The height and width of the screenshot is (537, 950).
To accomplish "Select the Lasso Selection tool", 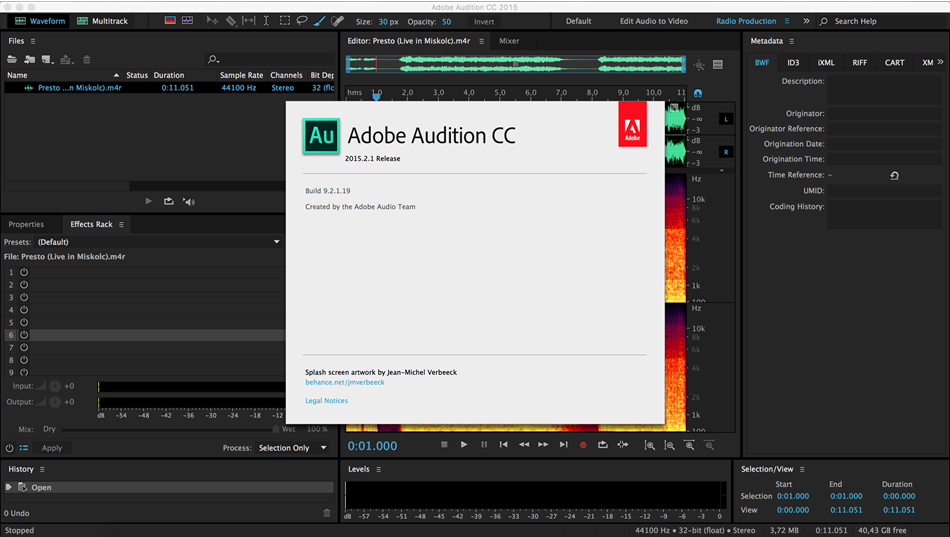I will [302, 21].
